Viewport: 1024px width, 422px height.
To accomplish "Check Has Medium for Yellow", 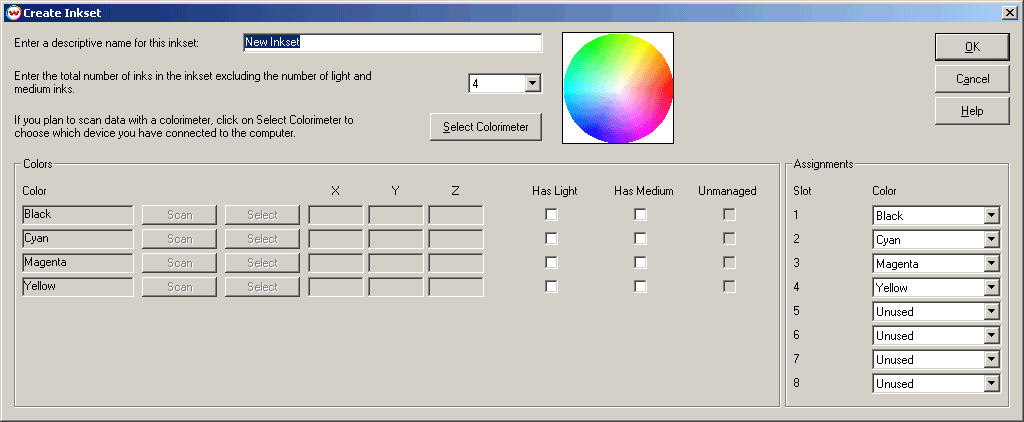I will coord(641,286).
